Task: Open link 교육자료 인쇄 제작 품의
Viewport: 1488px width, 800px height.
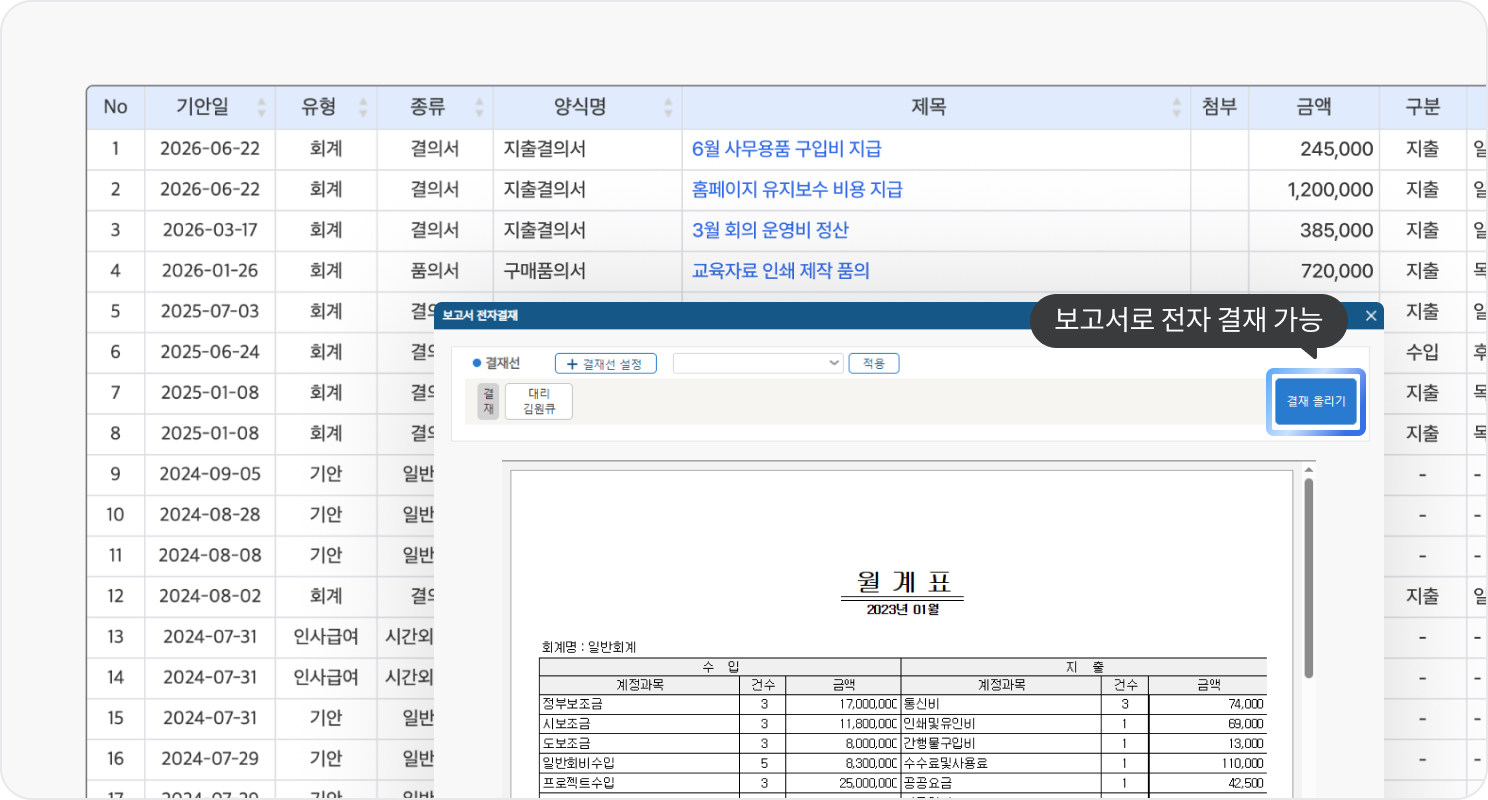Action: 781,270
